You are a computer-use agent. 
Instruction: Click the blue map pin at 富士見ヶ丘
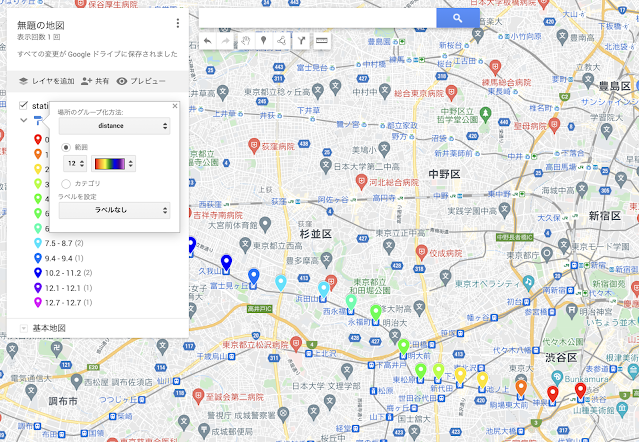point(253,277)
